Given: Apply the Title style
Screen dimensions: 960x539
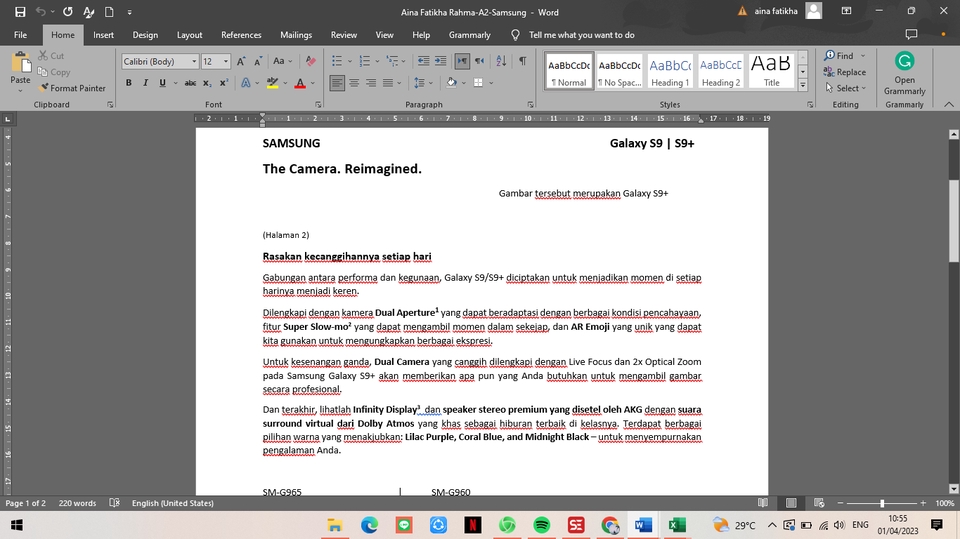Looking at the screenshot, I should 771,72.
